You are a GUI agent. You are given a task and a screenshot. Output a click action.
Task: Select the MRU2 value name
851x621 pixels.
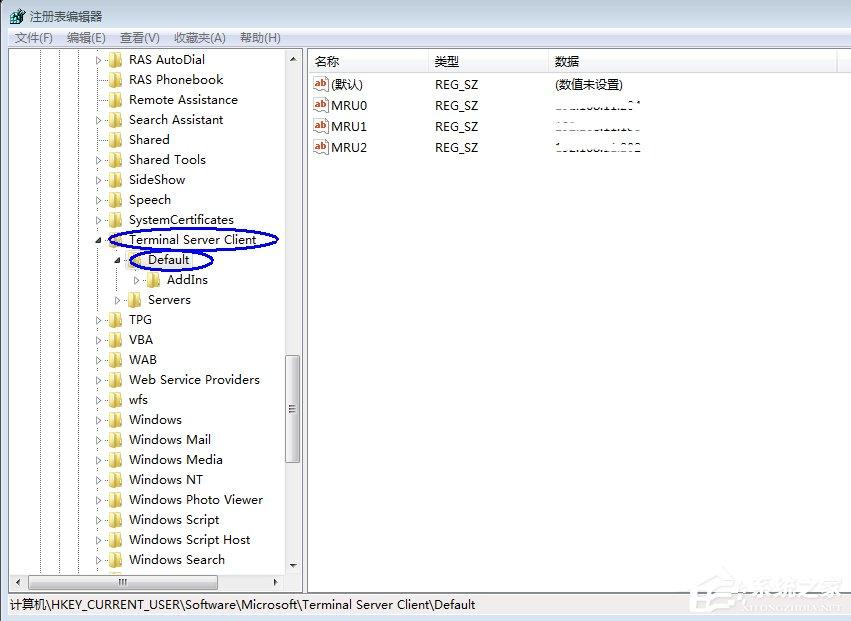coord(349,147)
